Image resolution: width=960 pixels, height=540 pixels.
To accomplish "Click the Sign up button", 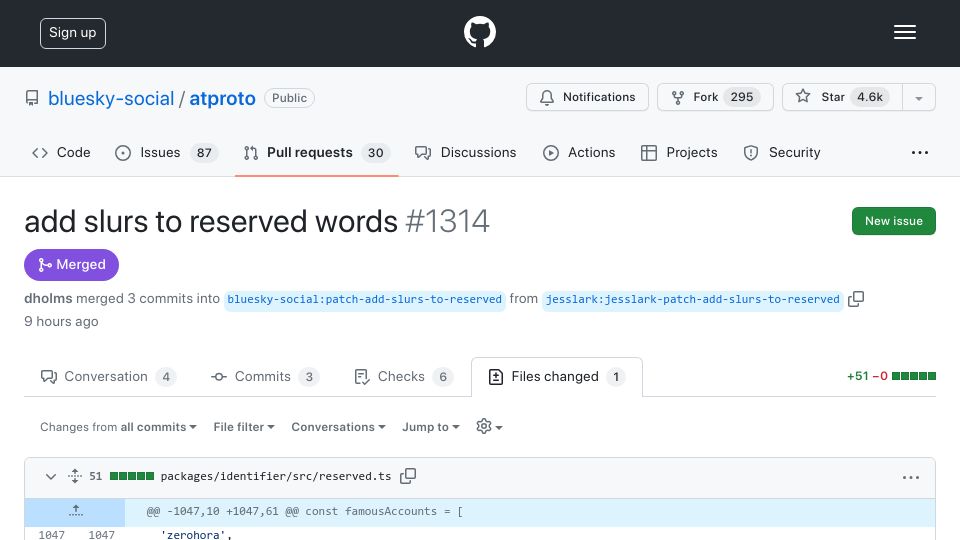I will pos(73,33).
